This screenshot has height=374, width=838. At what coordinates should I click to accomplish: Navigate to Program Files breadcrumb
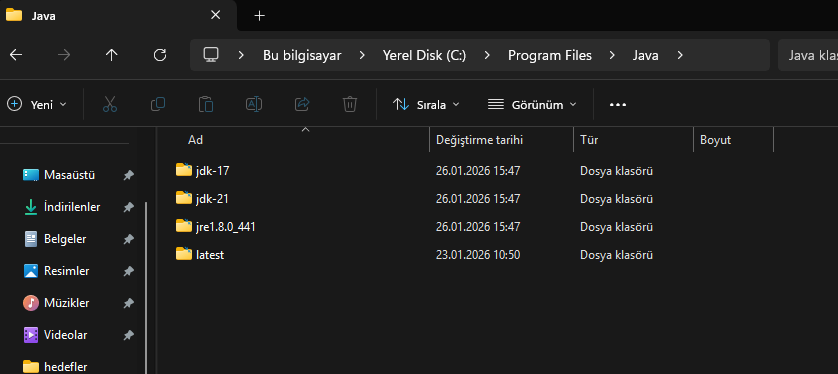(x=550, y=55)
